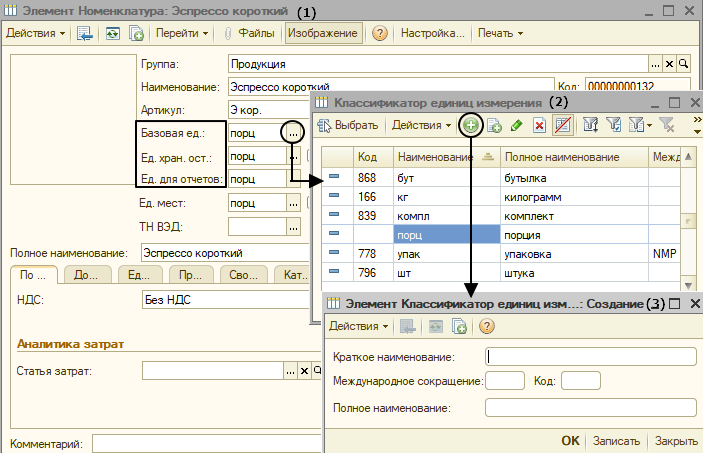Image resolution: width=703 pixels, height=453 pixels.
Task: Click the Артикул field
Action: pos(269,110)
